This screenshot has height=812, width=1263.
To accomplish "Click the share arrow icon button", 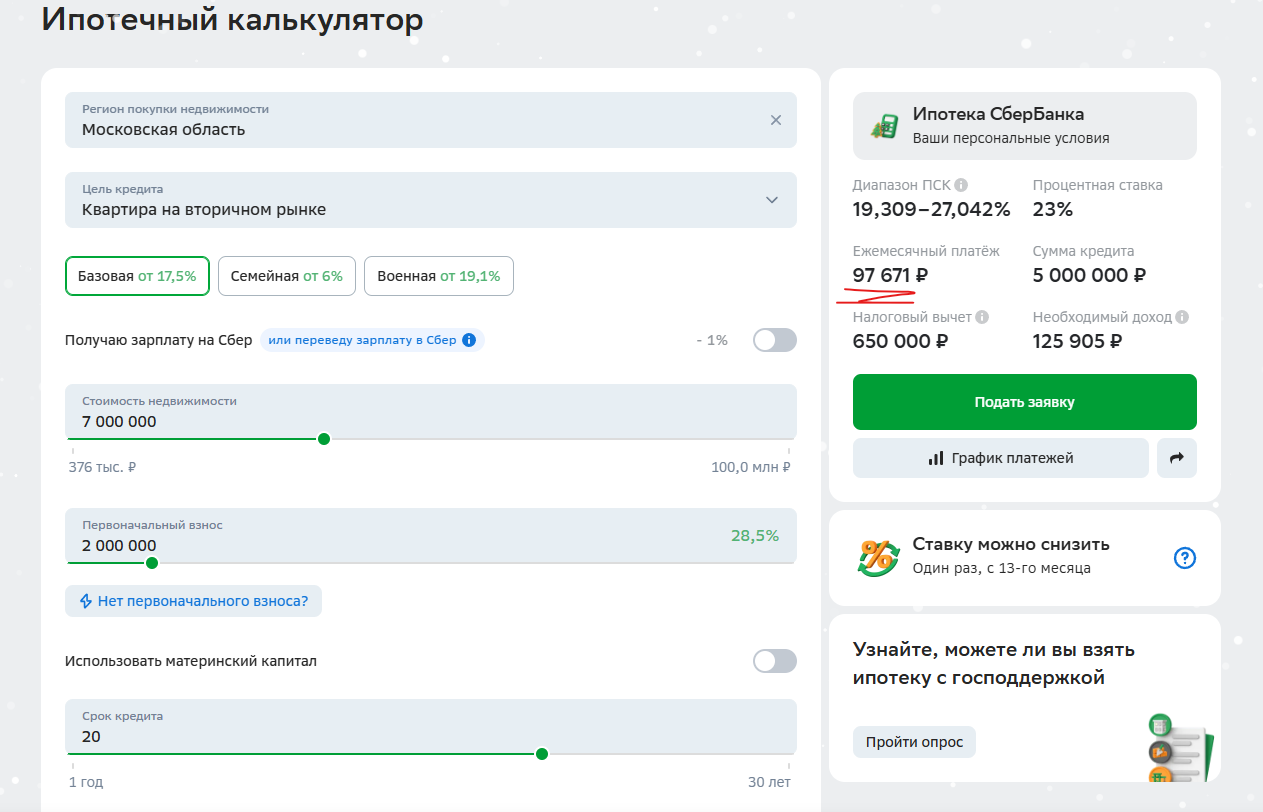I will click(x=1176, y=458).
